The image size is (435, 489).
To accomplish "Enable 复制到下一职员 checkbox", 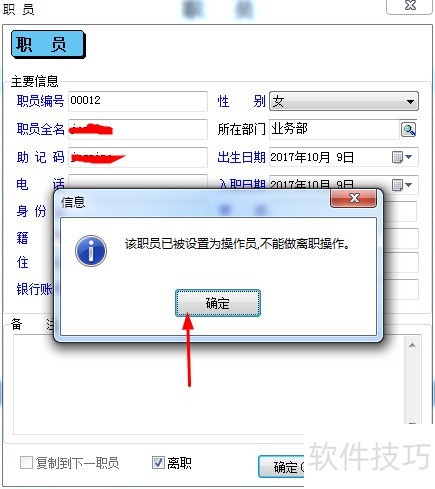I will click(26, 463).
